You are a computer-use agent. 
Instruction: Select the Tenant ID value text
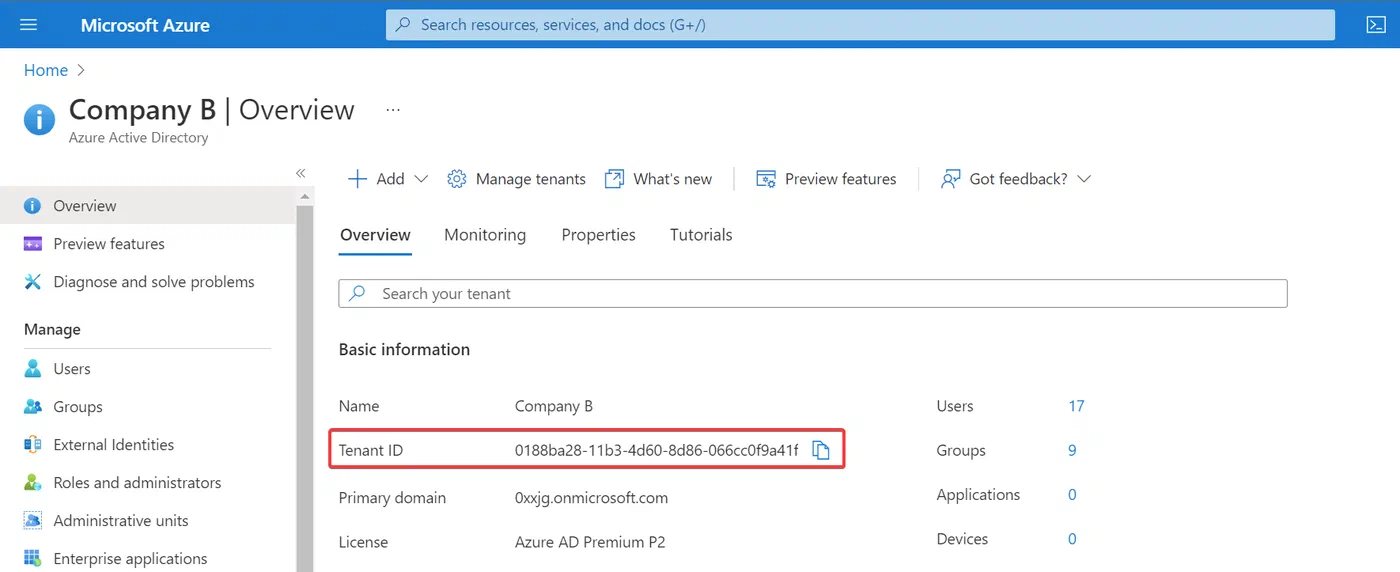[656, 450]
